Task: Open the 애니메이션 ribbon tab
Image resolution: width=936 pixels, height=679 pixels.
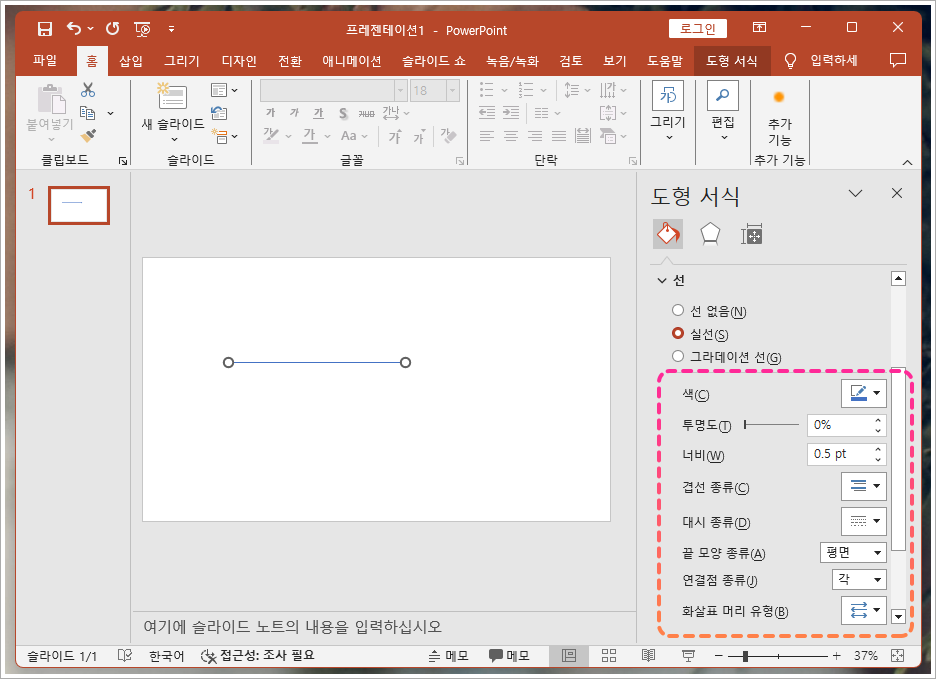Action: [352, 60]
